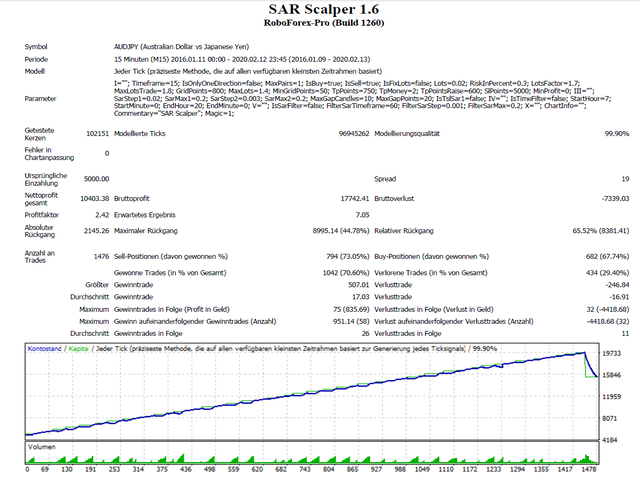640x480 pixels.
Task: Click tested candles value 102151
Action: click(98, 133)
